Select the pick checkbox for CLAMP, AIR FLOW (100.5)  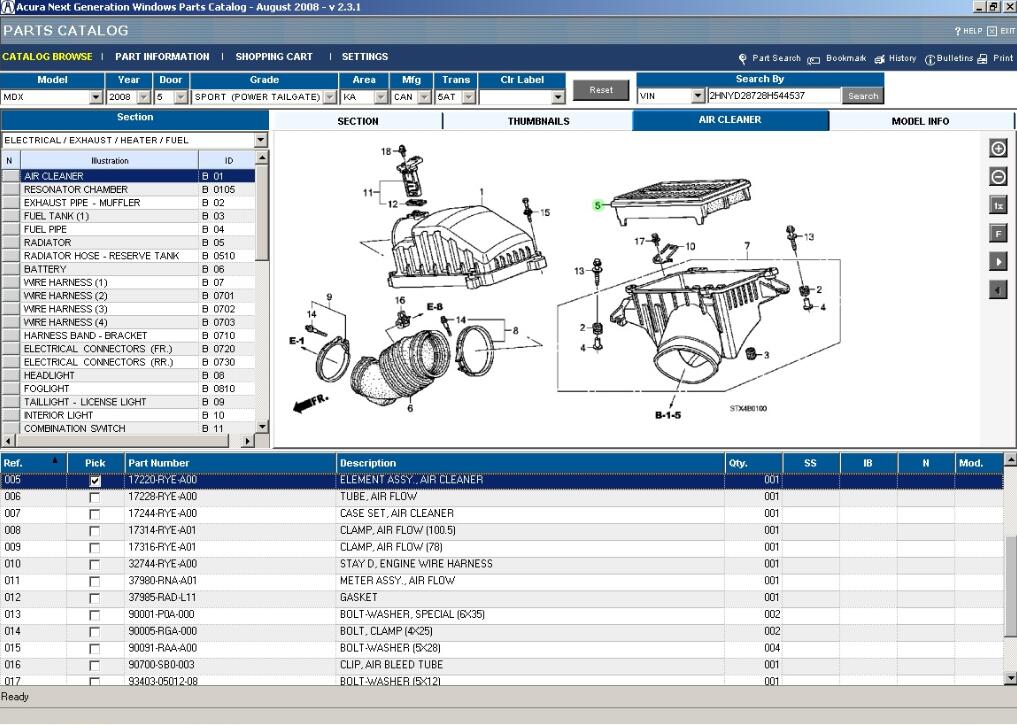coord(95,531)
